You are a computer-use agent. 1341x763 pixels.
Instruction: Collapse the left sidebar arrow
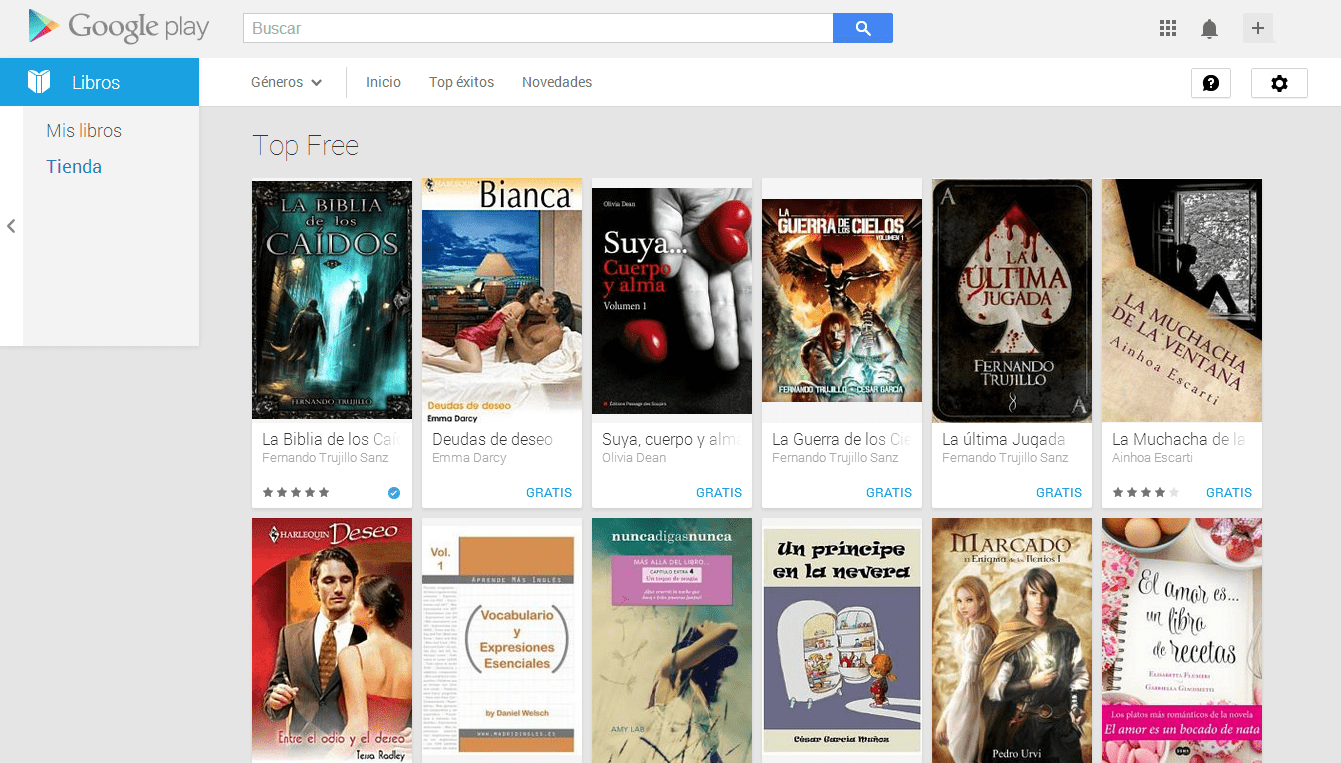[11, 226]
